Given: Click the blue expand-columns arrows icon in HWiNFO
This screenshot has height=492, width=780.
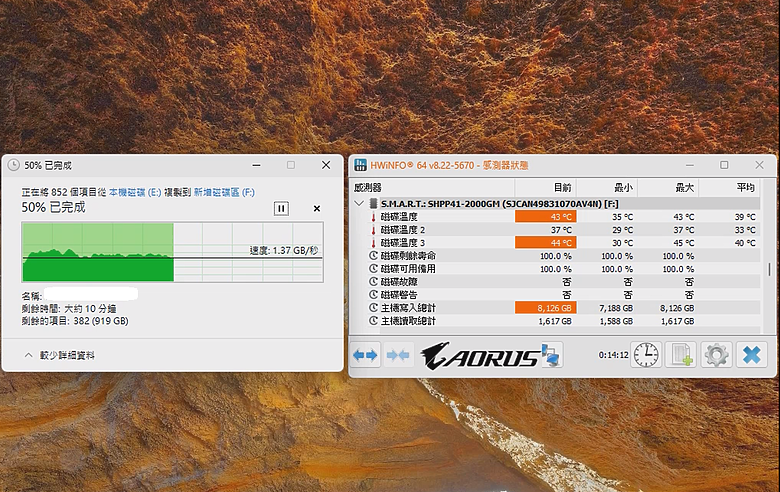Looking at the screenshot, I should [366, 355].
